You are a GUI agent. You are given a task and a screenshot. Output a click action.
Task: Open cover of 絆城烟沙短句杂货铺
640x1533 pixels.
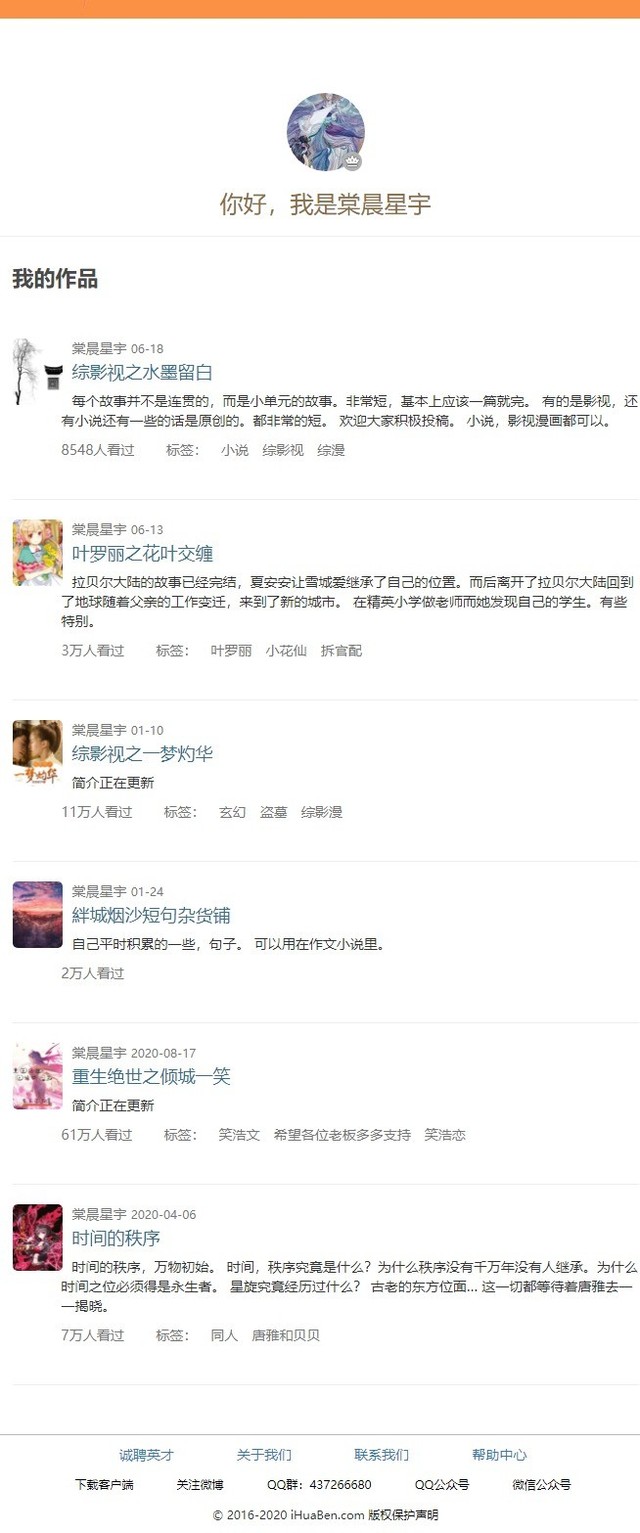click(x=37, y=914)
